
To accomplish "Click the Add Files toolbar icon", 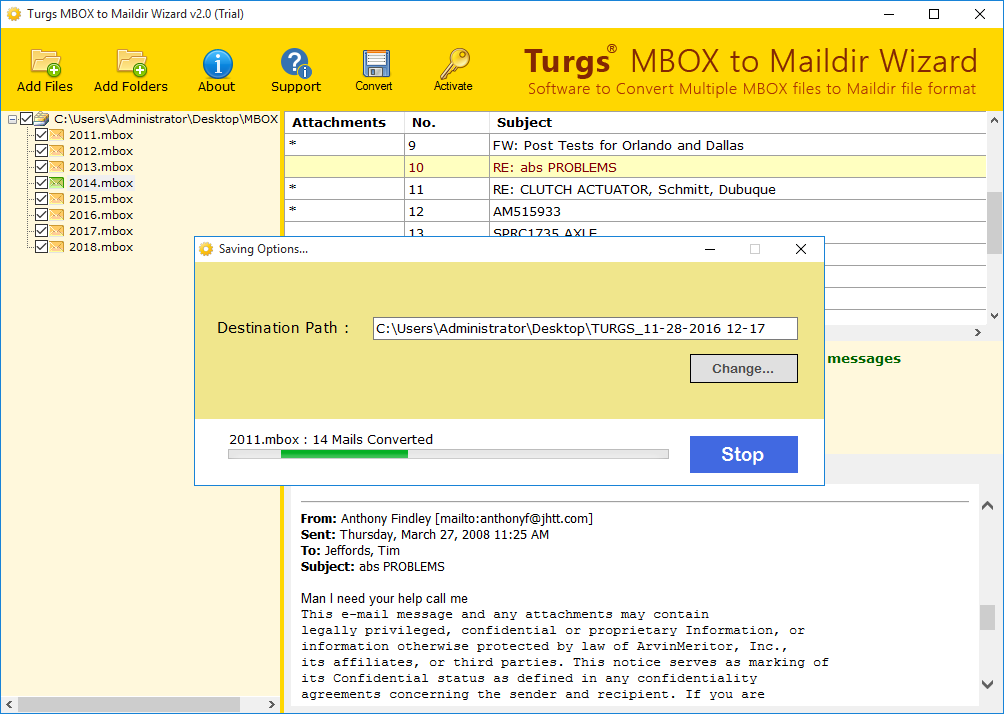I will 45,63.
